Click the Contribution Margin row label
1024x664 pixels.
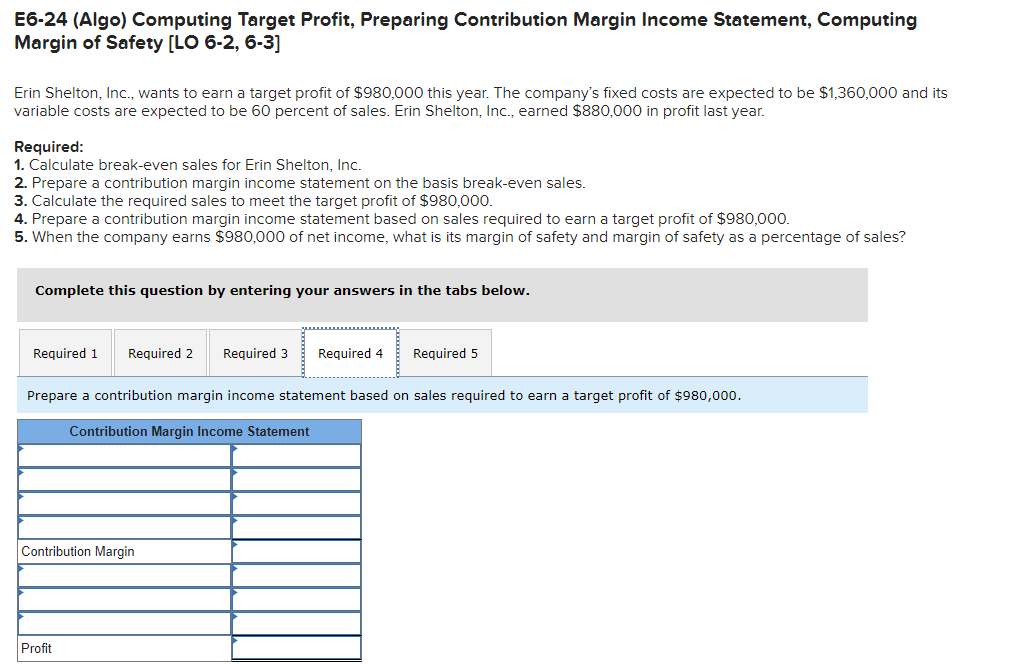coord(78,552)
